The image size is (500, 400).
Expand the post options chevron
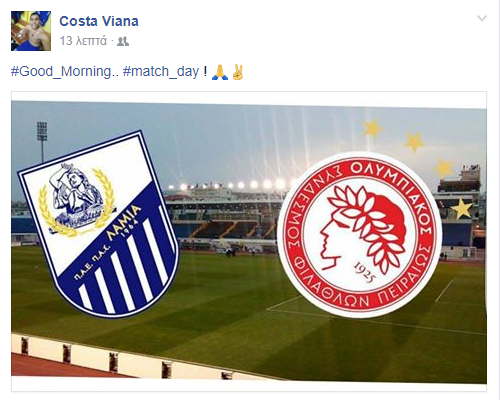coord(482,18)
